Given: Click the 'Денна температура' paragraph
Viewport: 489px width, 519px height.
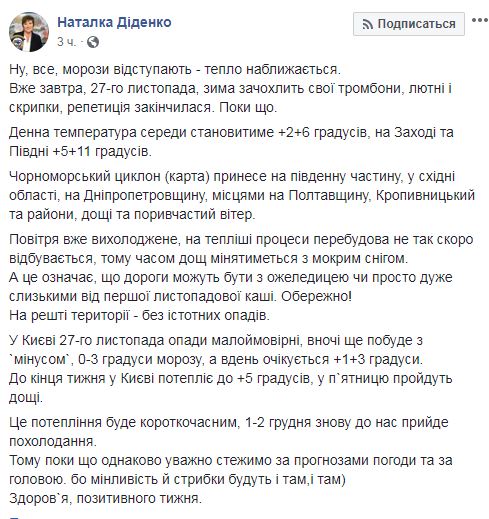Looking at the screenshot, I should (231, 142).
